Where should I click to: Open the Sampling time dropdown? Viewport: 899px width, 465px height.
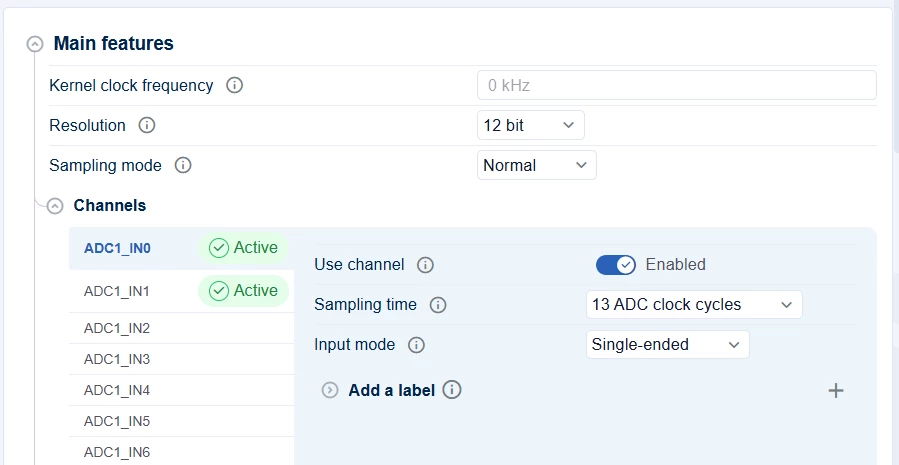(x=694, y=304)
